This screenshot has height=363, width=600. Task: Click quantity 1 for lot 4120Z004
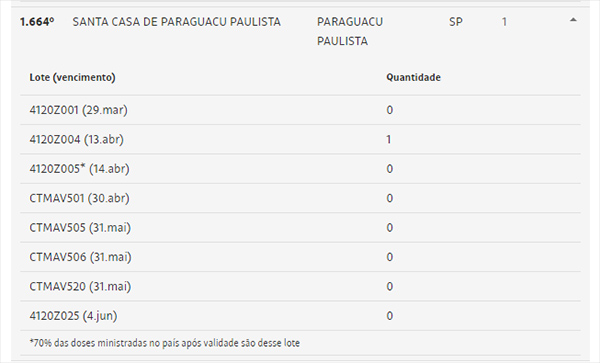tap(389, 140)
